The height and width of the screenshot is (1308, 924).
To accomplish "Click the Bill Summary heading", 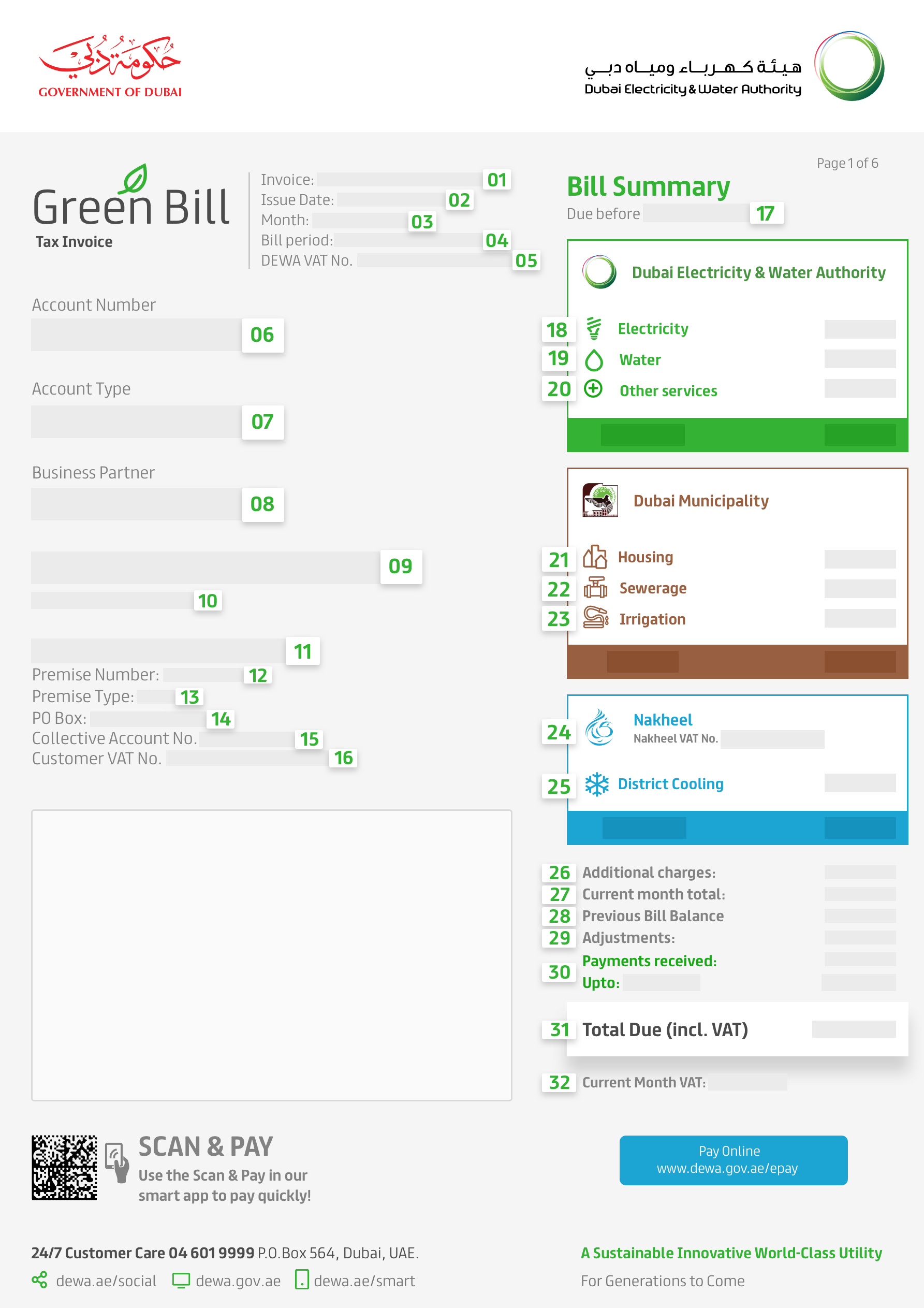I will [648, 186].
